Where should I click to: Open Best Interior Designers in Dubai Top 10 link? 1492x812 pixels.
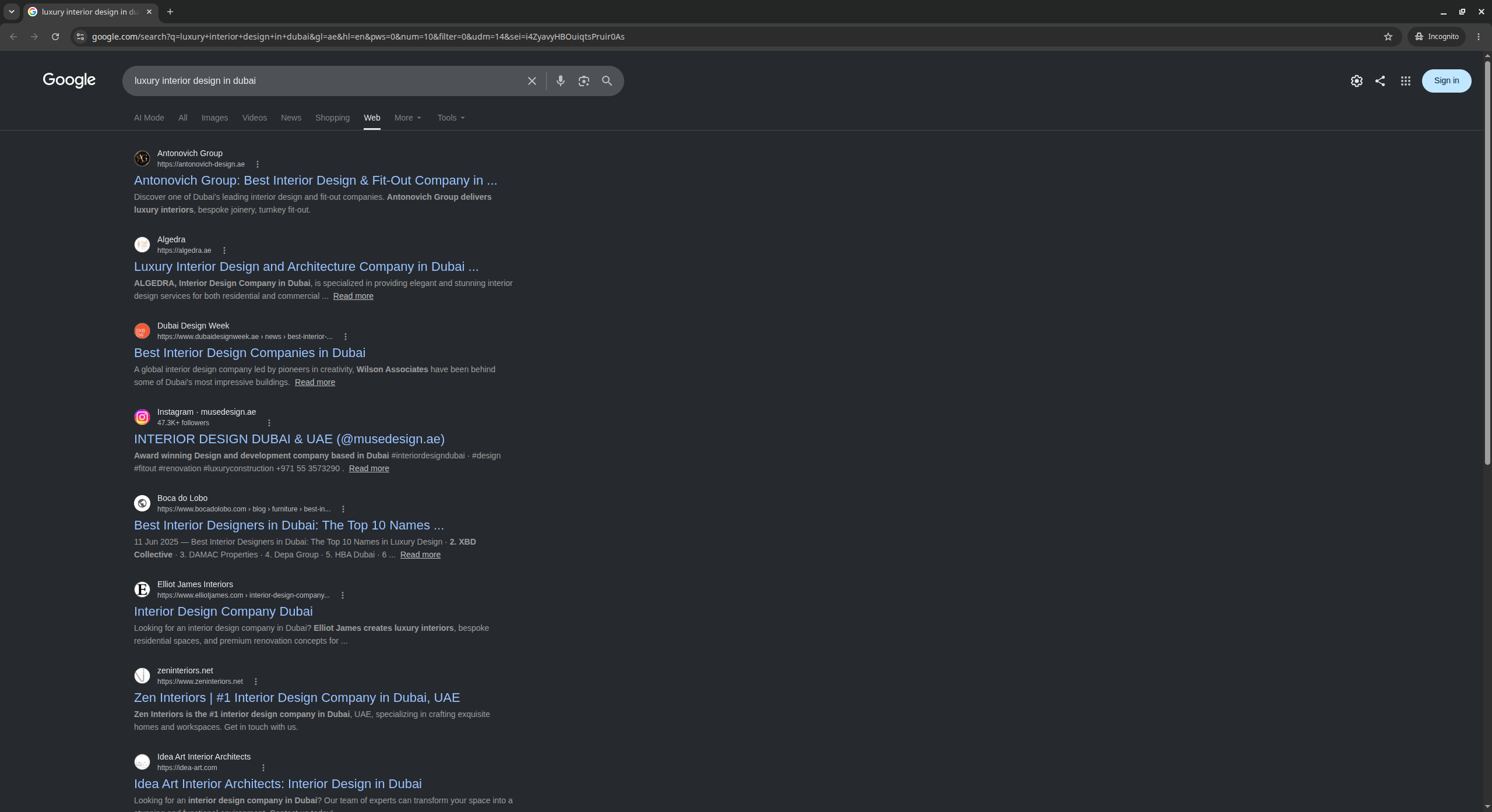(x=289, y=525)
